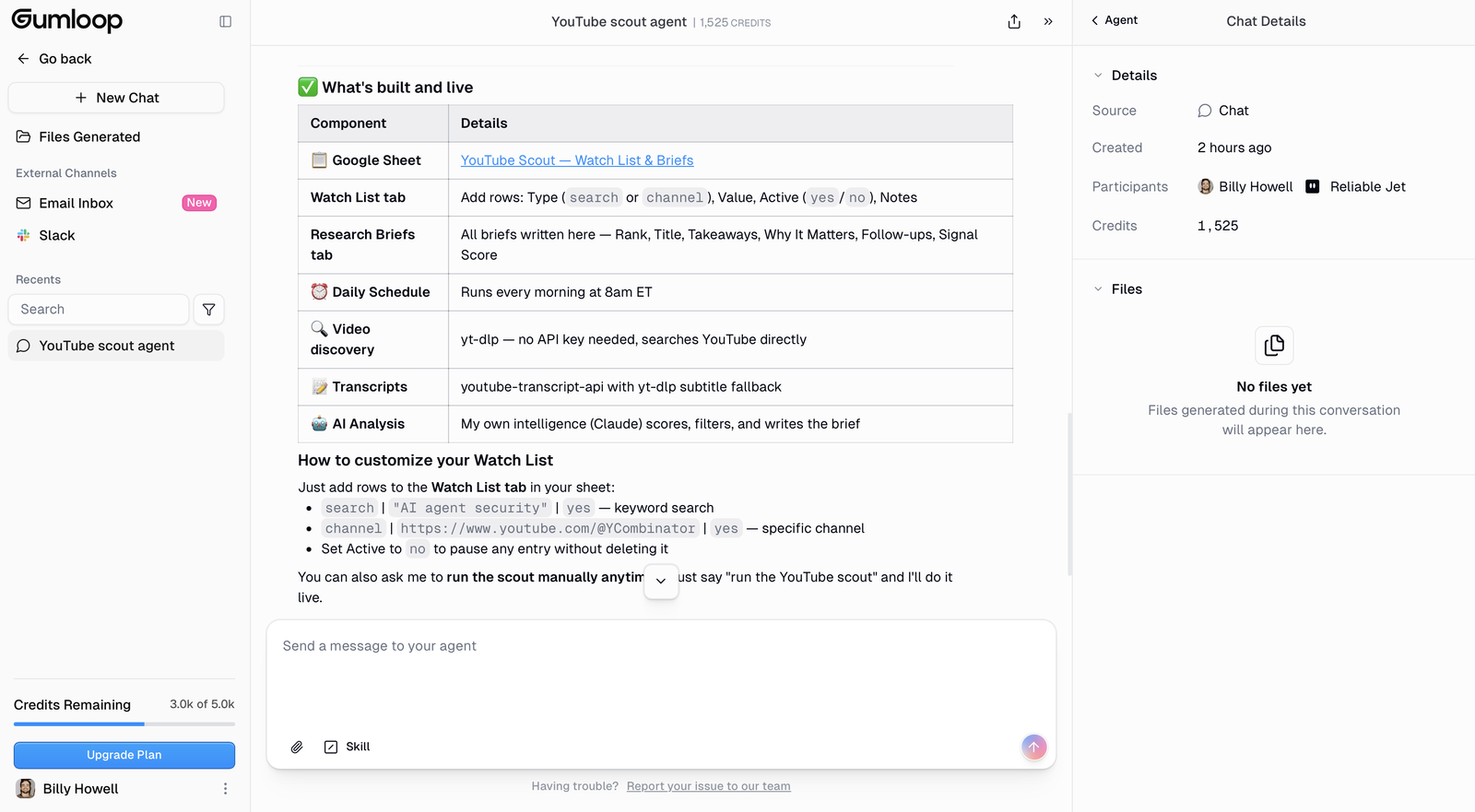Click the Gumloop logo
The image size is (1475, 812).
(66, 20)
